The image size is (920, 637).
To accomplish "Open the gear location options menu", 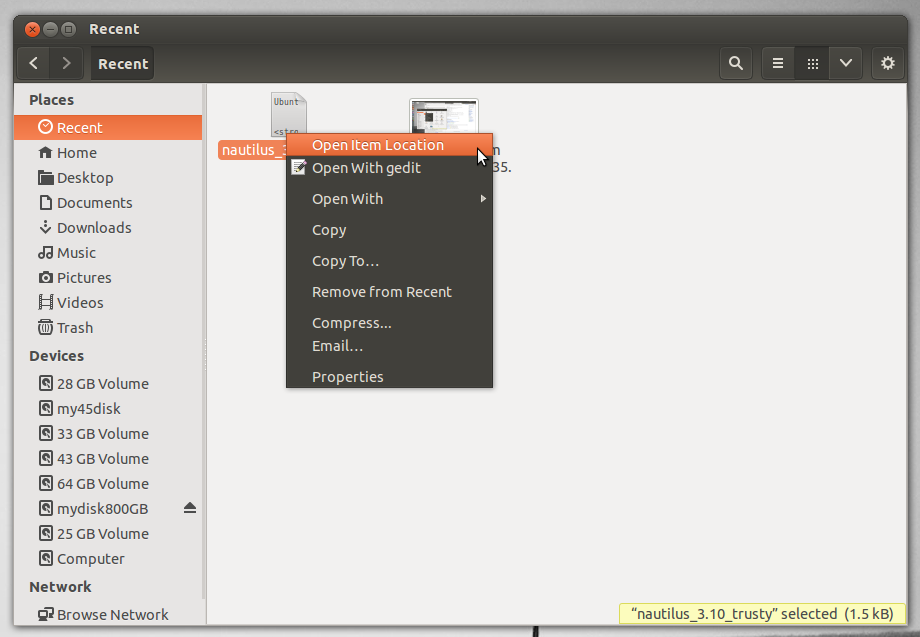I will (x=888, y=63).
